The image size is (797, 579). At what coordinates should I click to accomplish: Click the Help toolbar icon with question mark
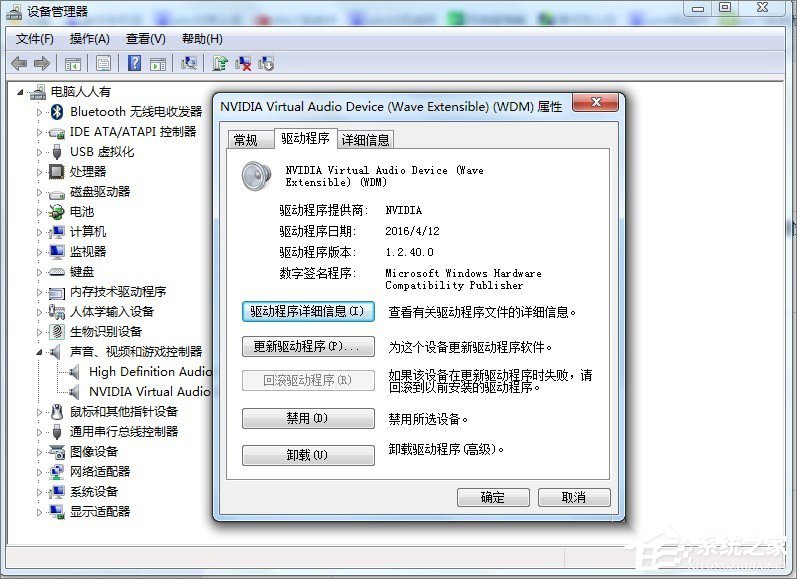[134, 63]
